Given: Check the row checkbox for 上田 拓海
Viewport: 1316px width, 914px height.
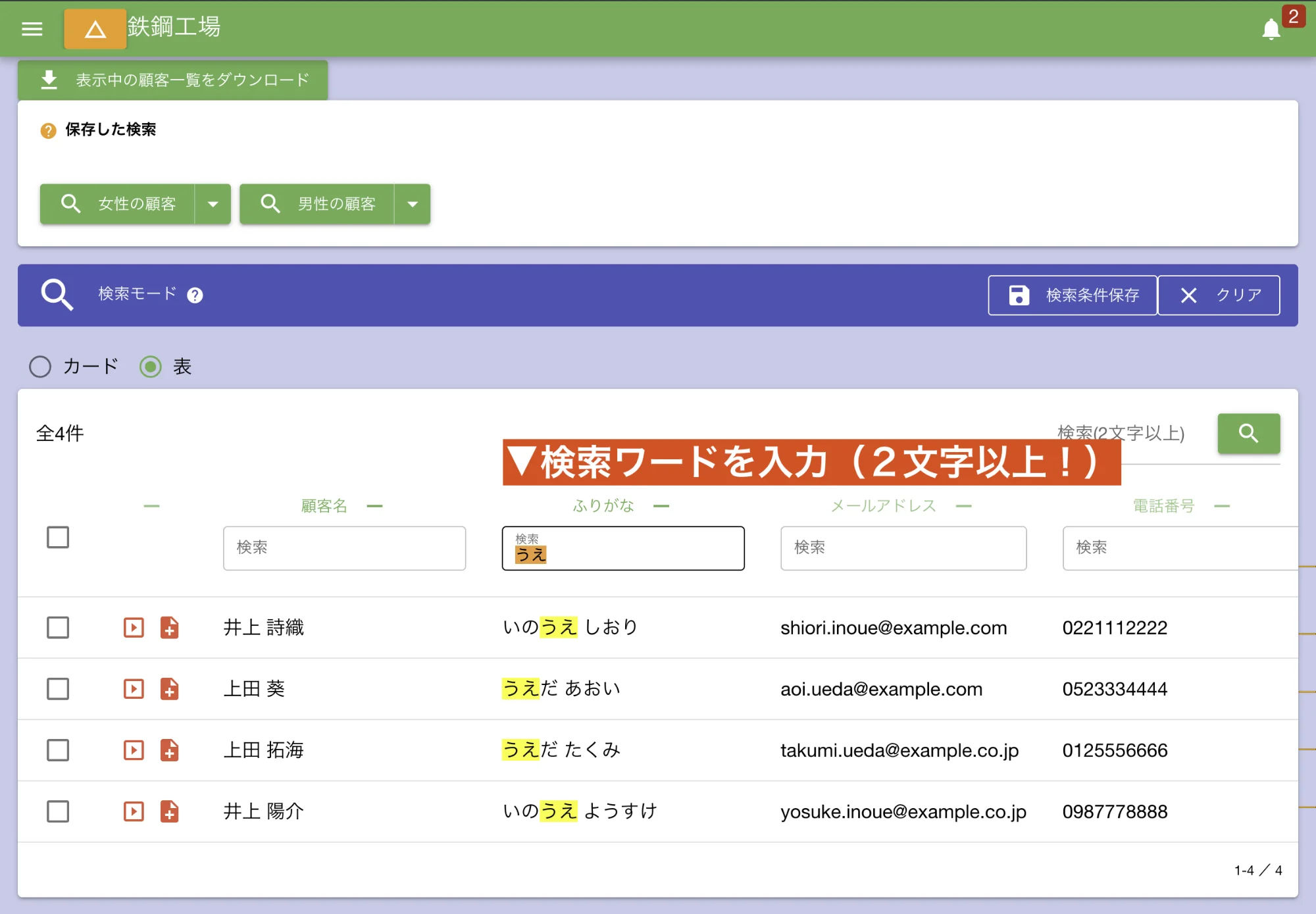Looking at the screenshot, I should click(x=58, y=750).
